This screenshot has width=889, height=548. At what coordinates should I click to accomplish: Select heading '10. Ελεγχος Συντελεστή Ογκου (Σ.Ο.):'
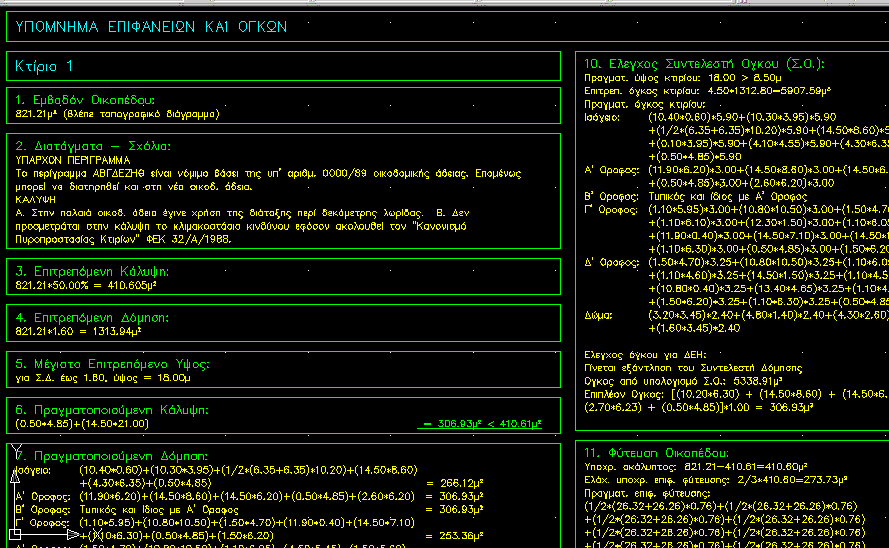[x=704, y=64]
